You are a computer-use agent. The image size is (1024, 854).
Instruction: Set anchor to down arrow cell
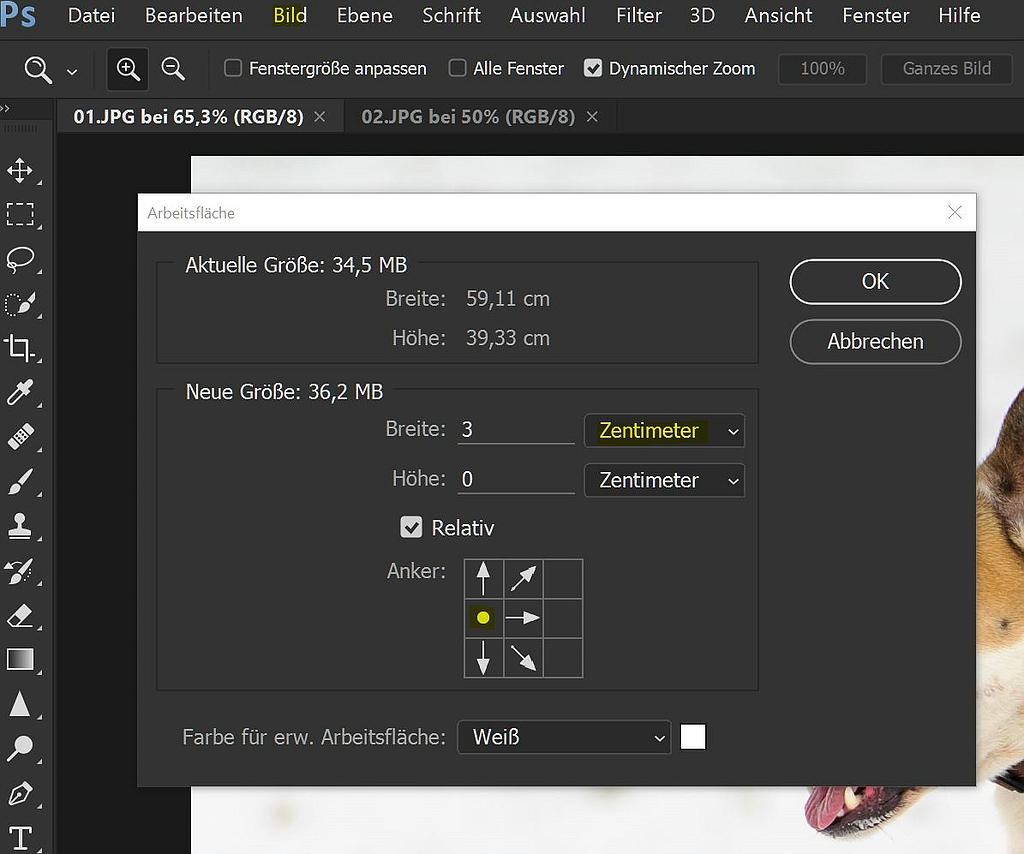[x=483, y=657]
